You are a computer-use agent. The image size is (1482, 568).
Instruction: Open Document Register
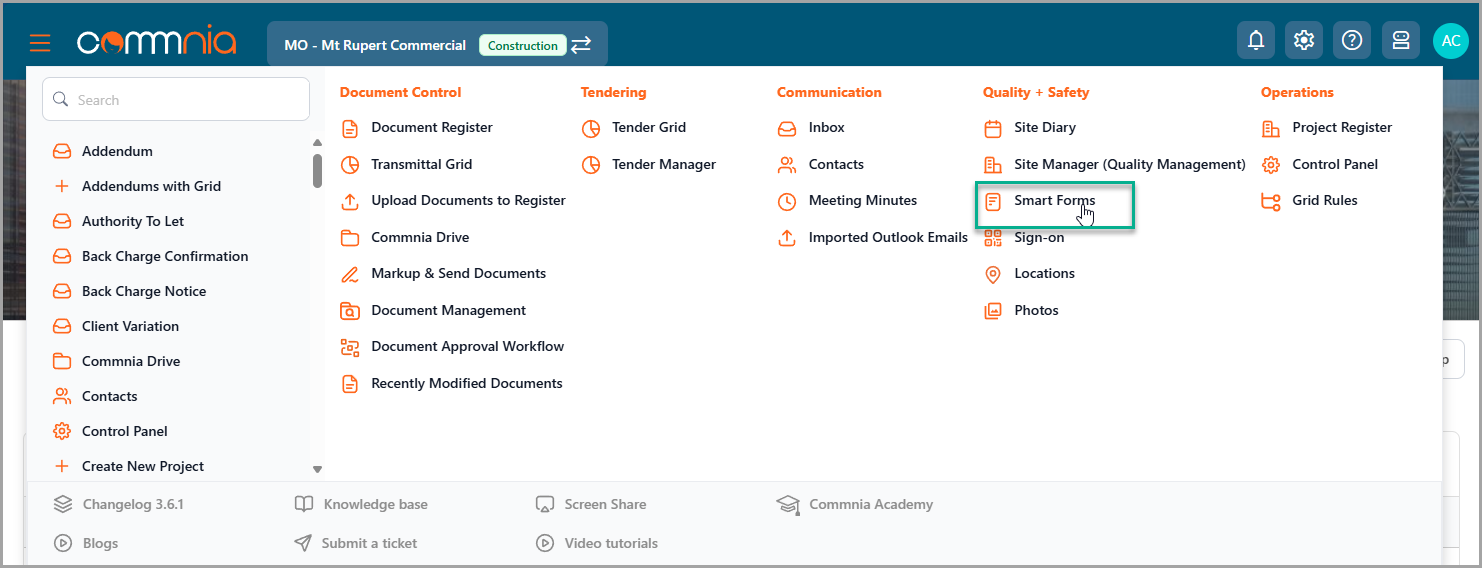point(431,128)
